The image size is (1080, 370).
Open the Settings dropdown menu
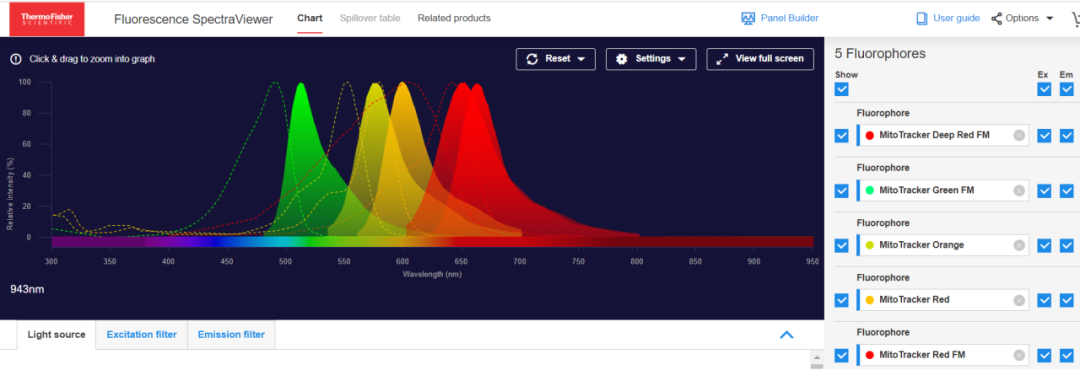tap(651, 59)
